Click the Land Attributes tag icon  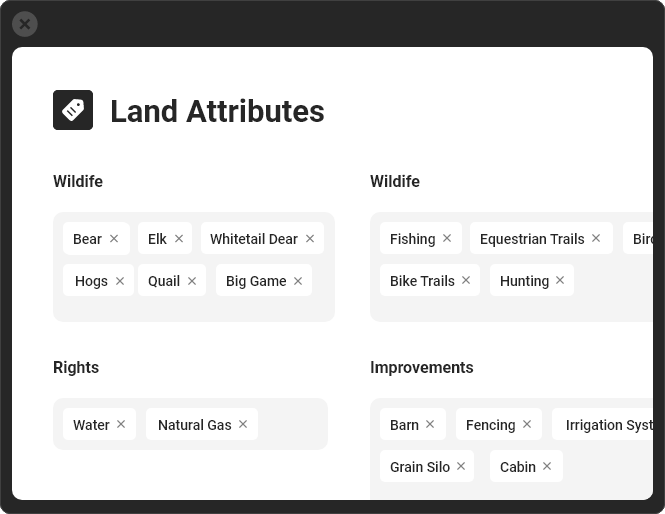pyautogui.click(x=73, y=110)
